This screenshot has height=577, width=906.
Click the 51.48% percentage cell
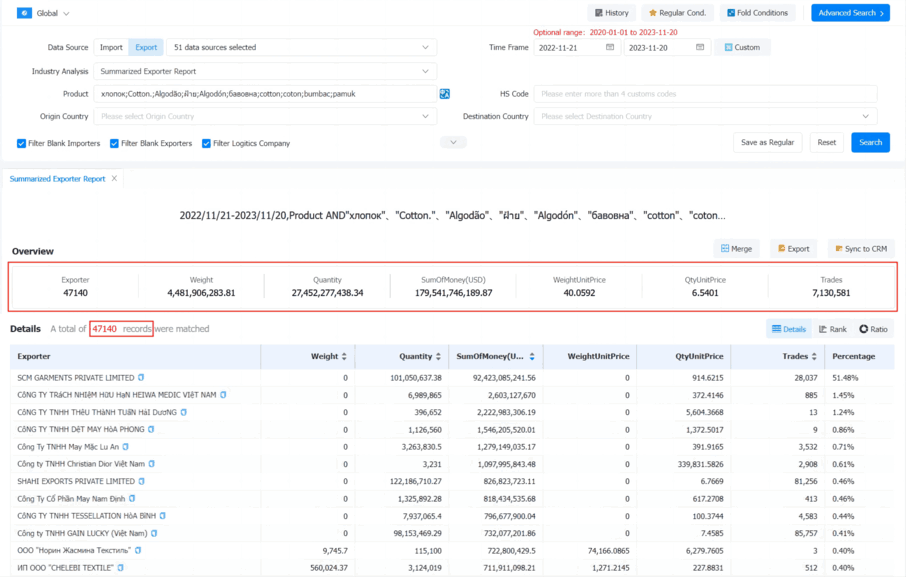[845, 378]
